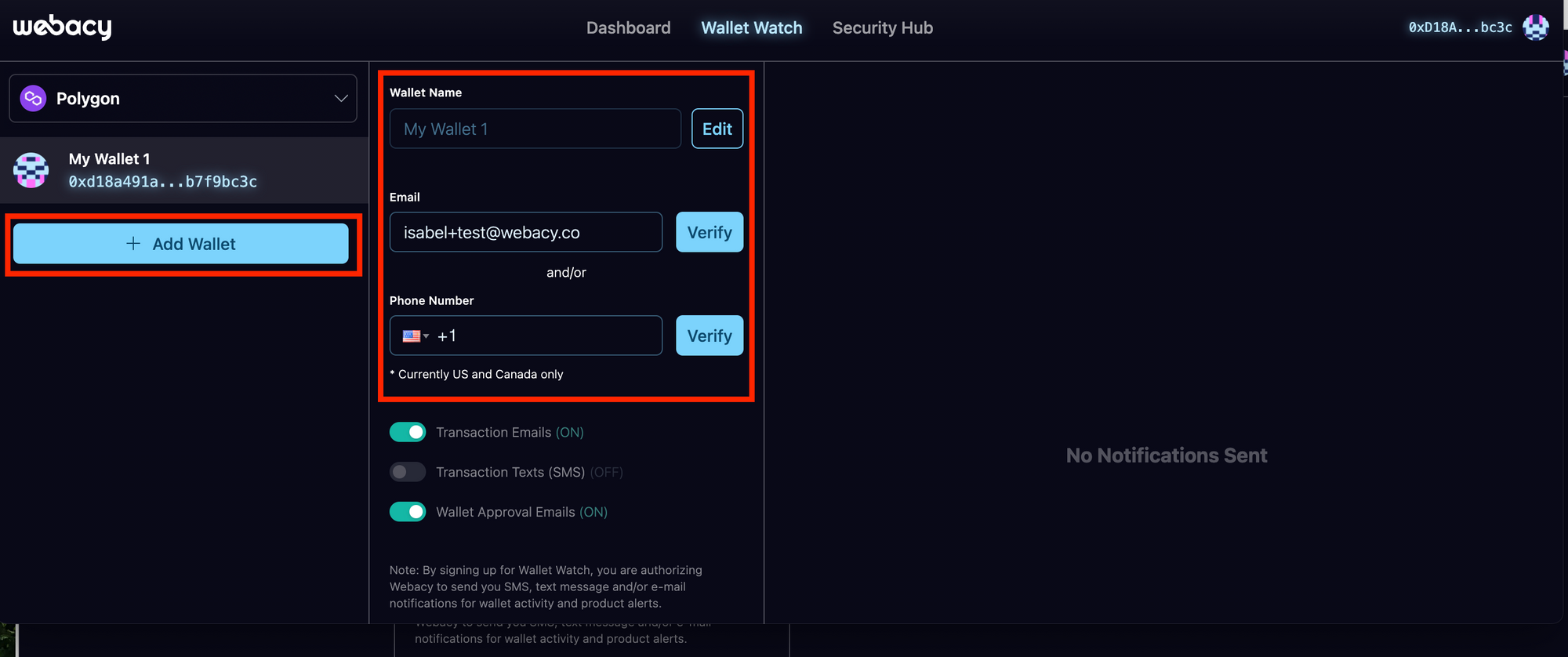This screenshot has width=1568, height=657.
Task: Focus the Email input field
Action: pyautogui.click(x=526, y=232)
